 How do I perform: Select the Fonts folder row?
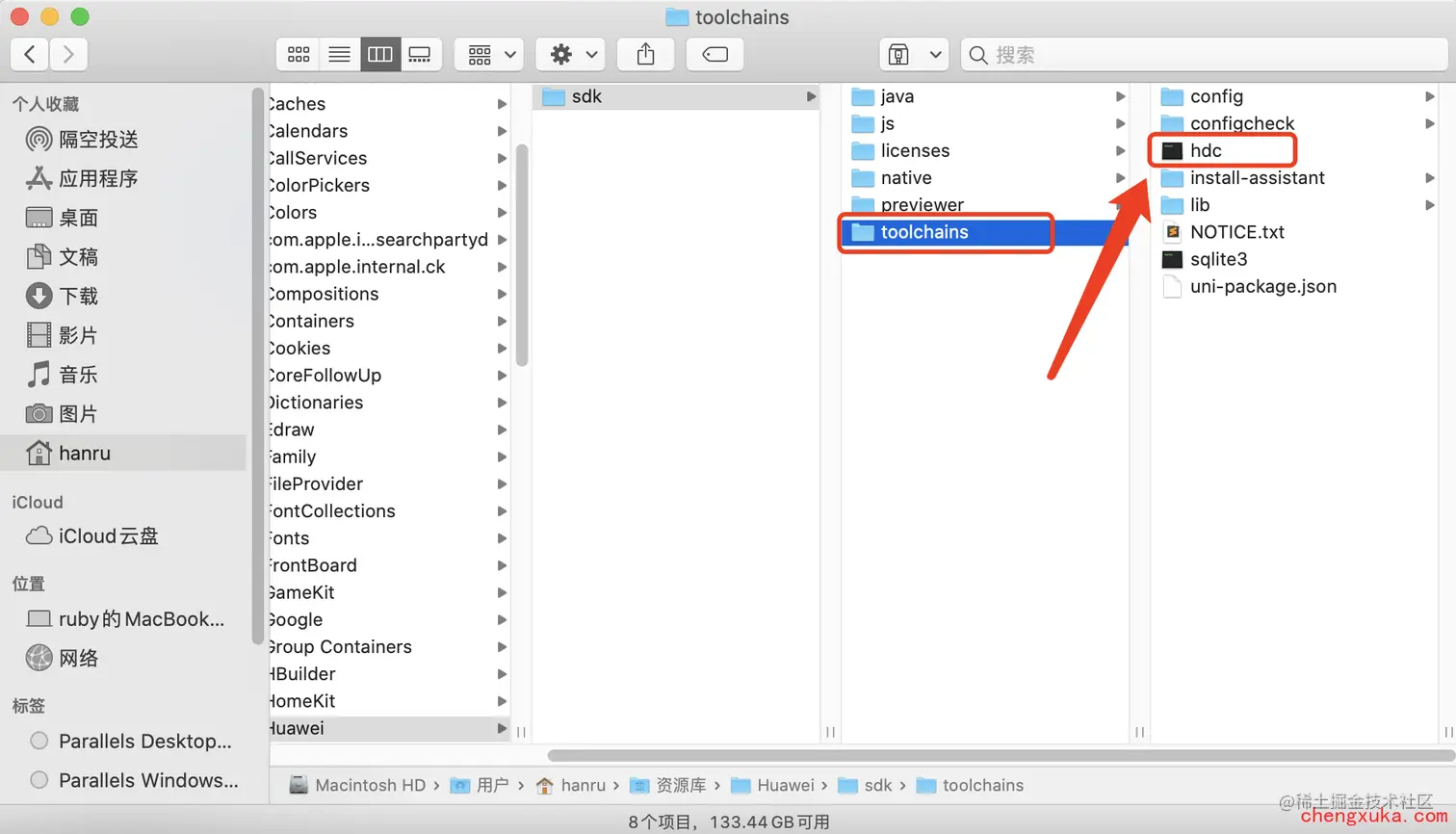point(390,538)
